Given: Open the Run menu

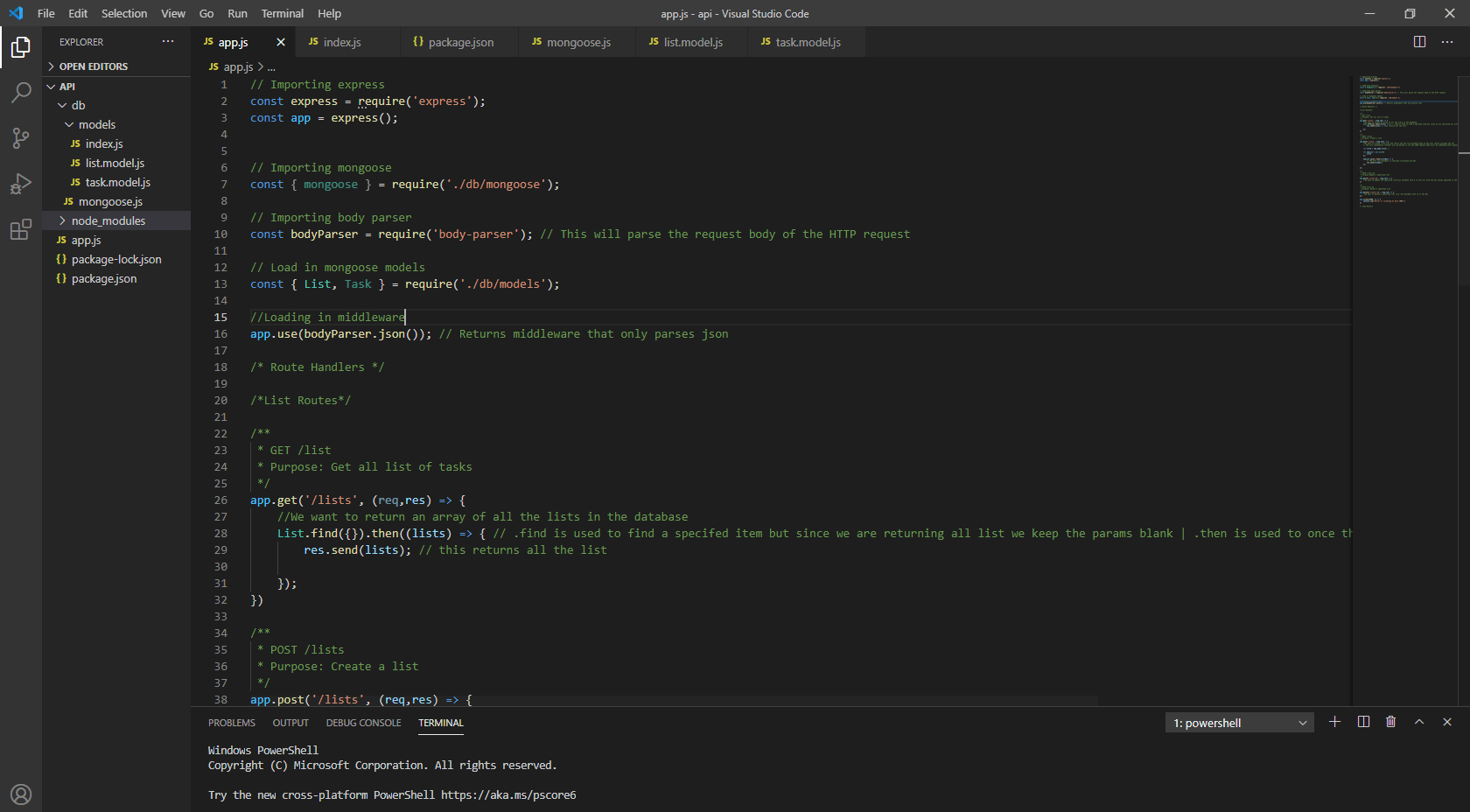Looking at the screenshot, I should click(x=237, y=13).
